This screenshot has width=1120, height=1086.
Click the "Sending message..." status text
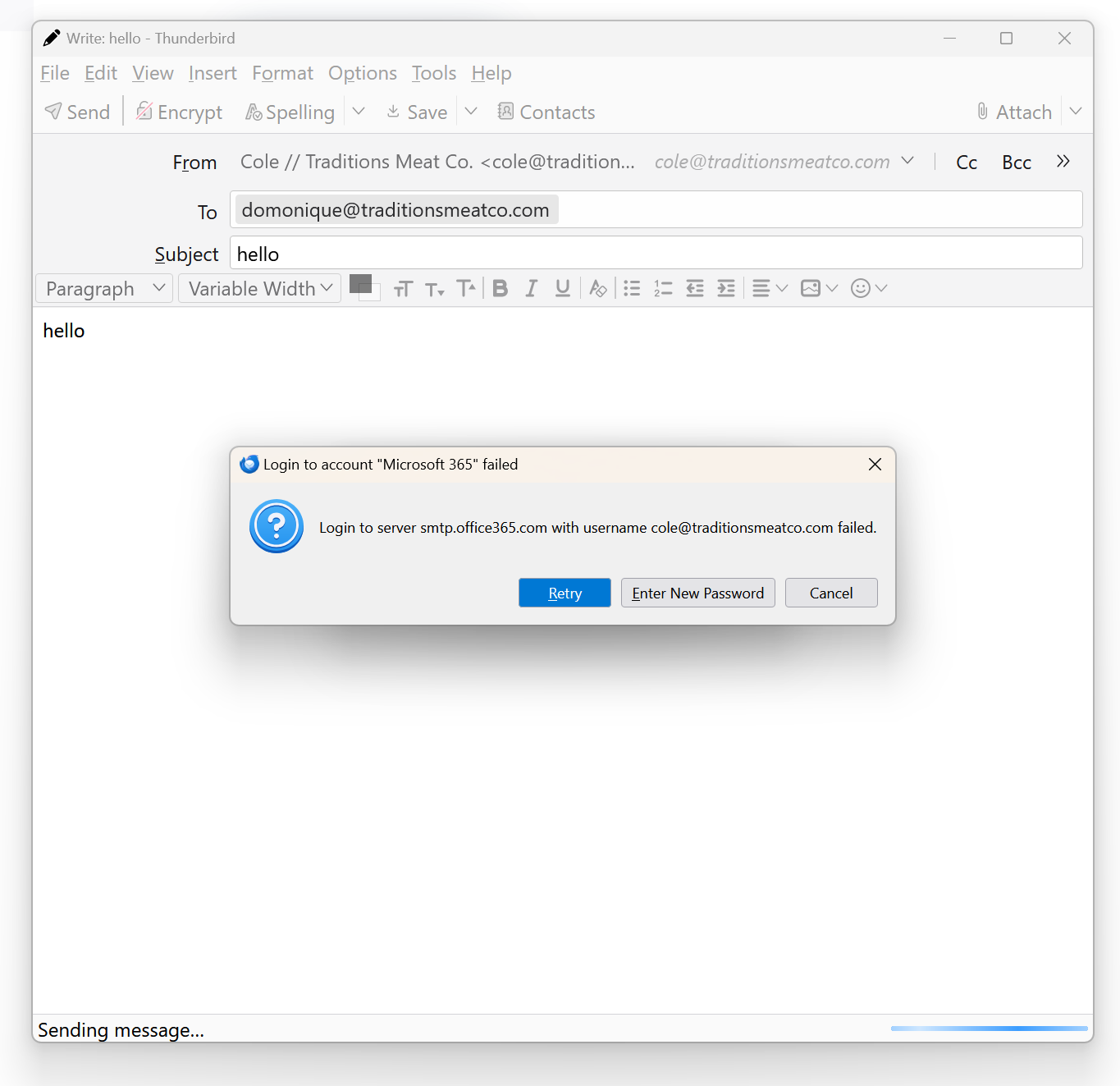point(121,1030)
